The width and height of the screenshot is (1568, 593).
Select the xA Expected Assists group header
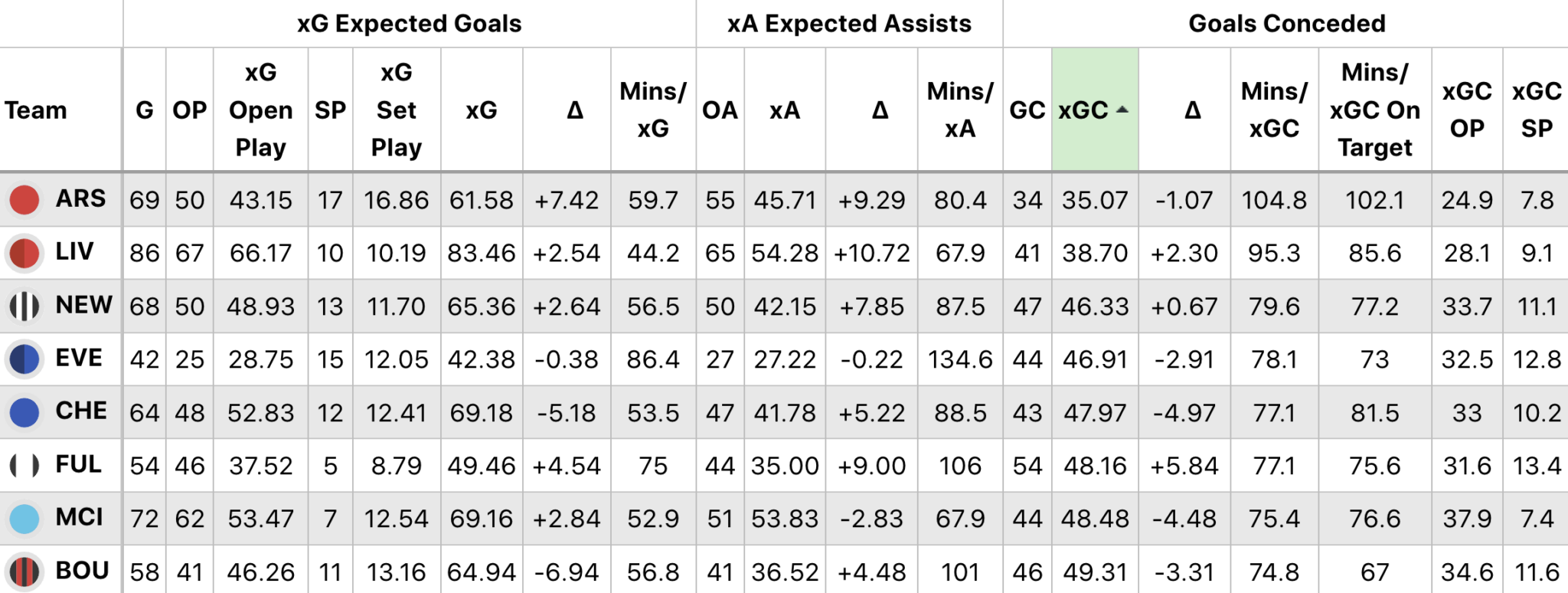tap(849, 24)
